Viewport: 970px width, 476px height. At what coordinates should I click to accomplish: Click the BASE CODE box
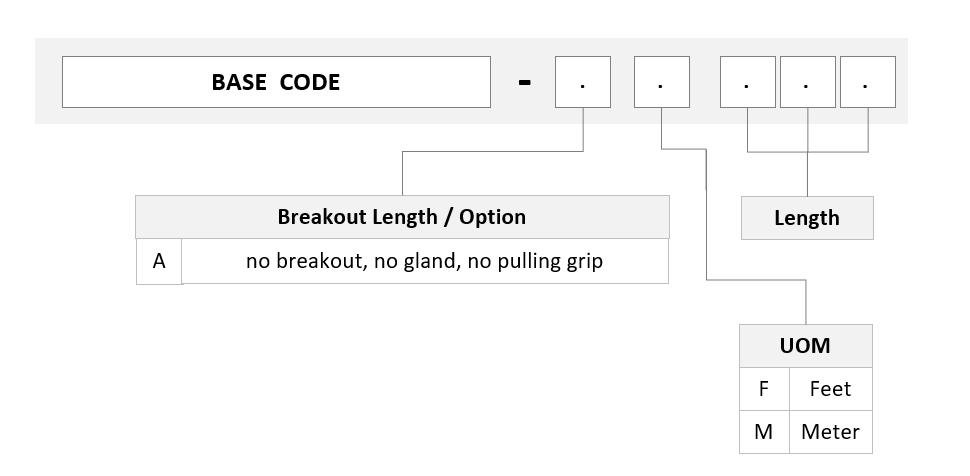point(276,82)
